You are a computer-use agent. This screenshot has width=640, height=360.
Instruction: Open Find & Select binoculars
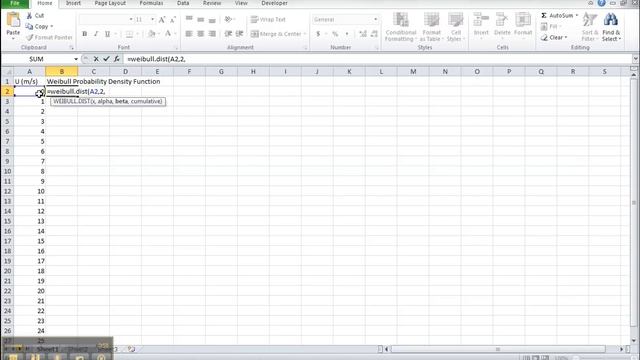pyautogui.click(x=611, y=27)
